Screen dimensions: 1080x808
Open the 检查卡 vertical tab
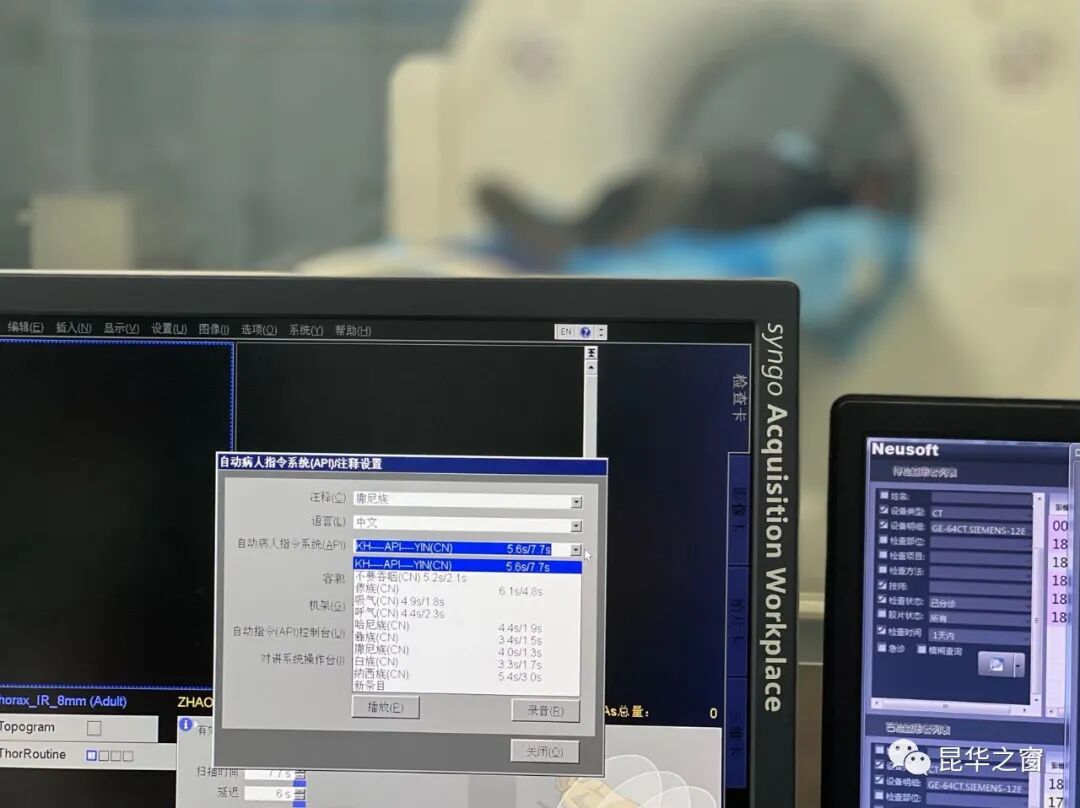click(x=739, y=397)
